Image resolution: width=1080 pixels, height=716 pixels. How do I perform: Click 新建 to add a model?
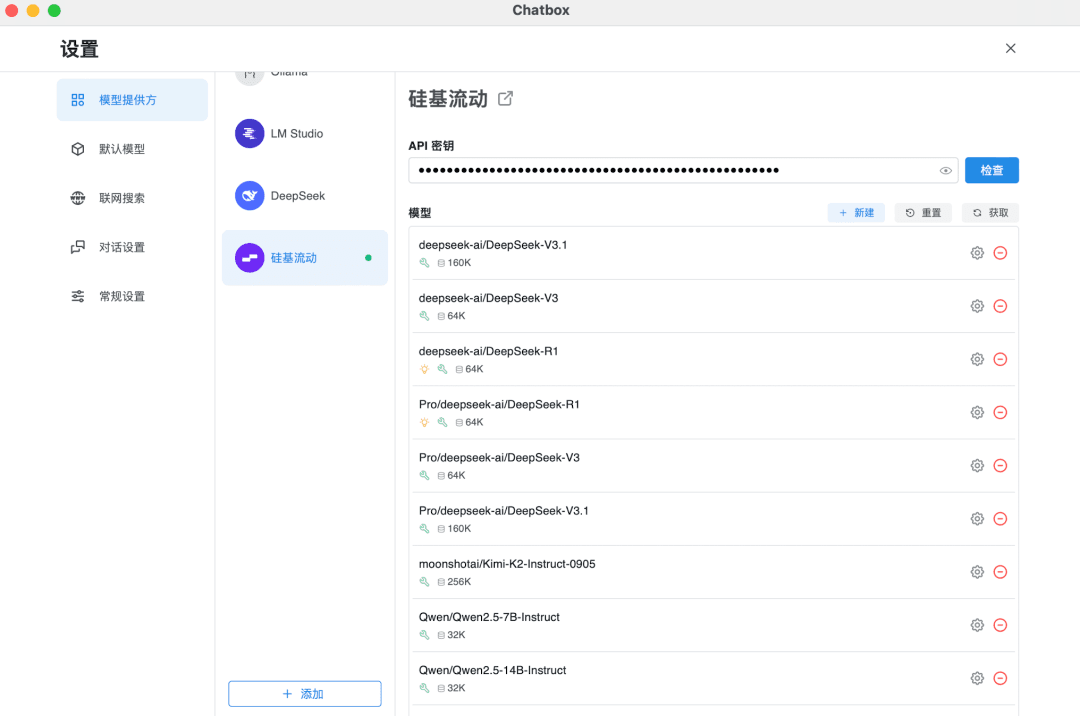click(x=856, y=213)
